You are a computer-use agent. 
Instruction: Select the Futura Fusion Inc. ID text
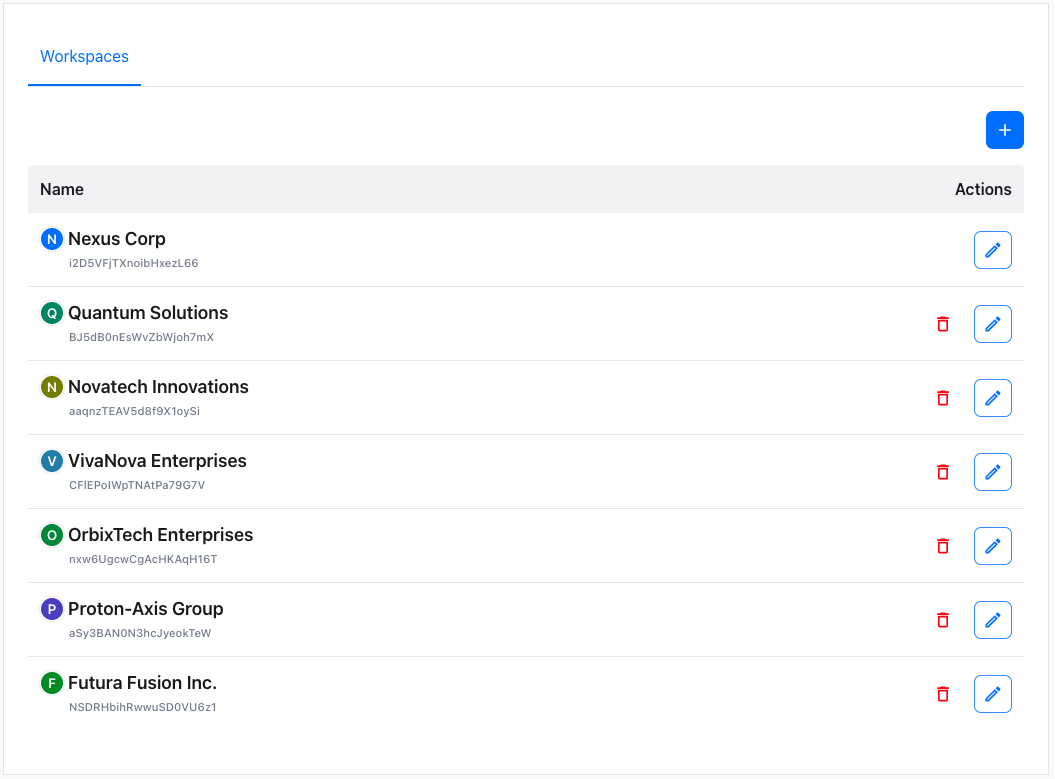[x=142, y=708]
